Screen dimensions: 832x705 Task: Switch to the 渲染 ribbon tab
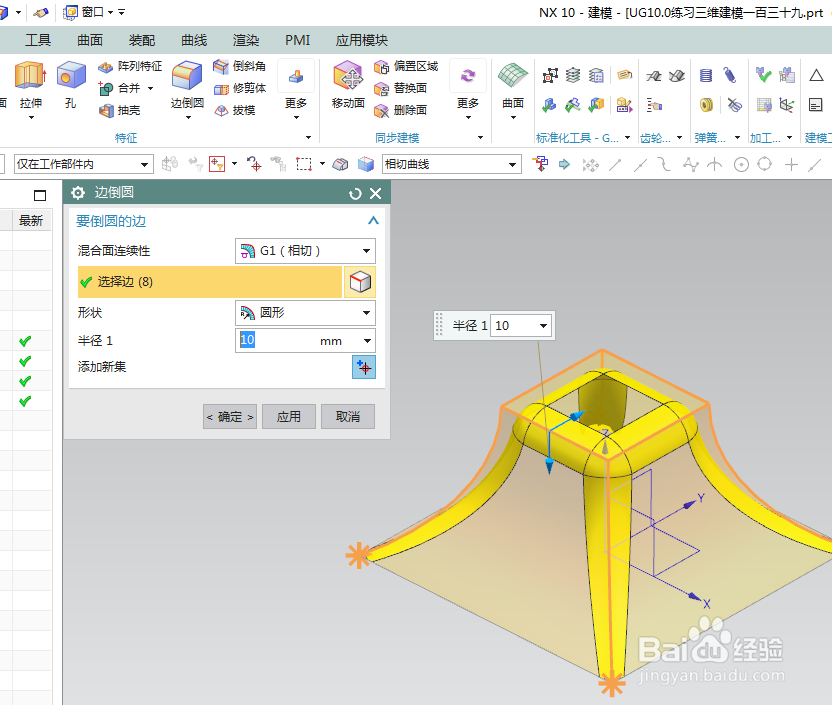245,40
